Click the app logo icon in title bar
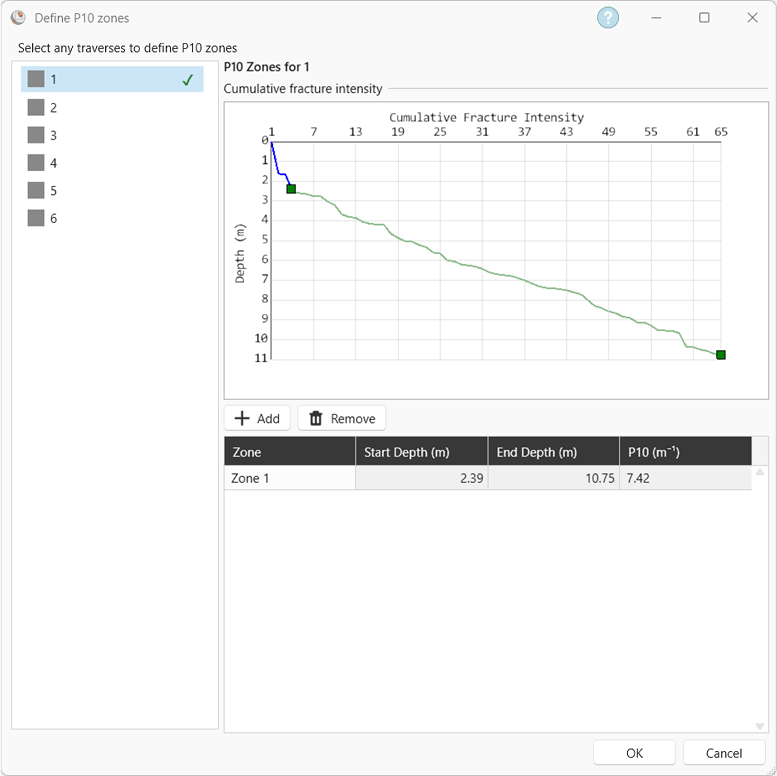This screenshot has width=777, height=776. (18, 18)
